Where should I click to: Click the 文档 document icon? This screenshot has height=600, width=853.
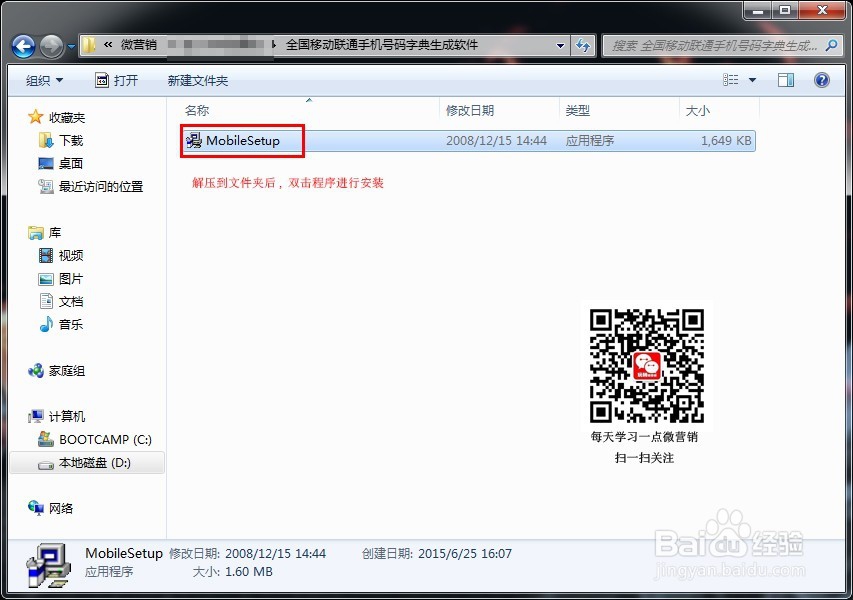tap(46, 301)
